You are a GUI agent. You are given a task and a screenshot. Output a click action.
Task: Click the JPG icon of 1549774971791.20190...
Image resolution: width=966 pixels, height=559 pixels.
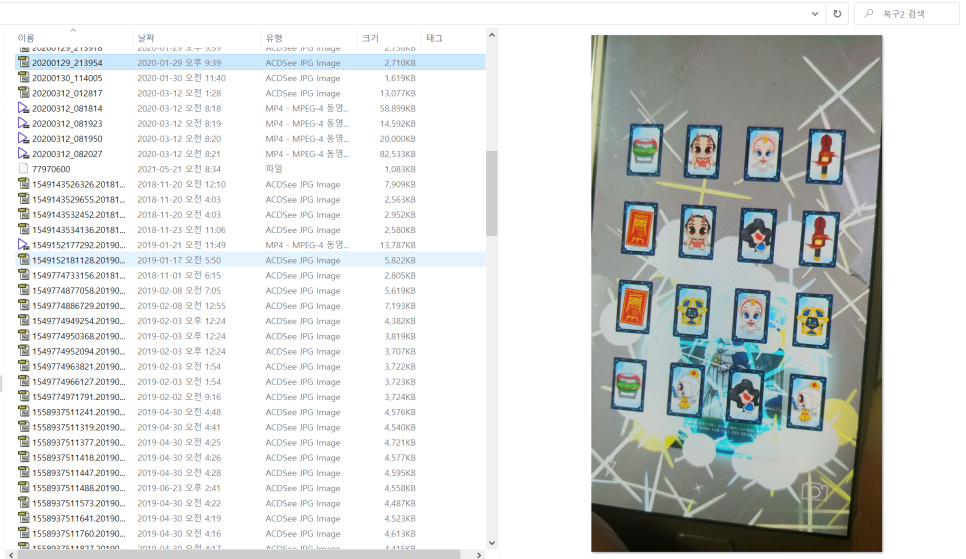[23, 396]
